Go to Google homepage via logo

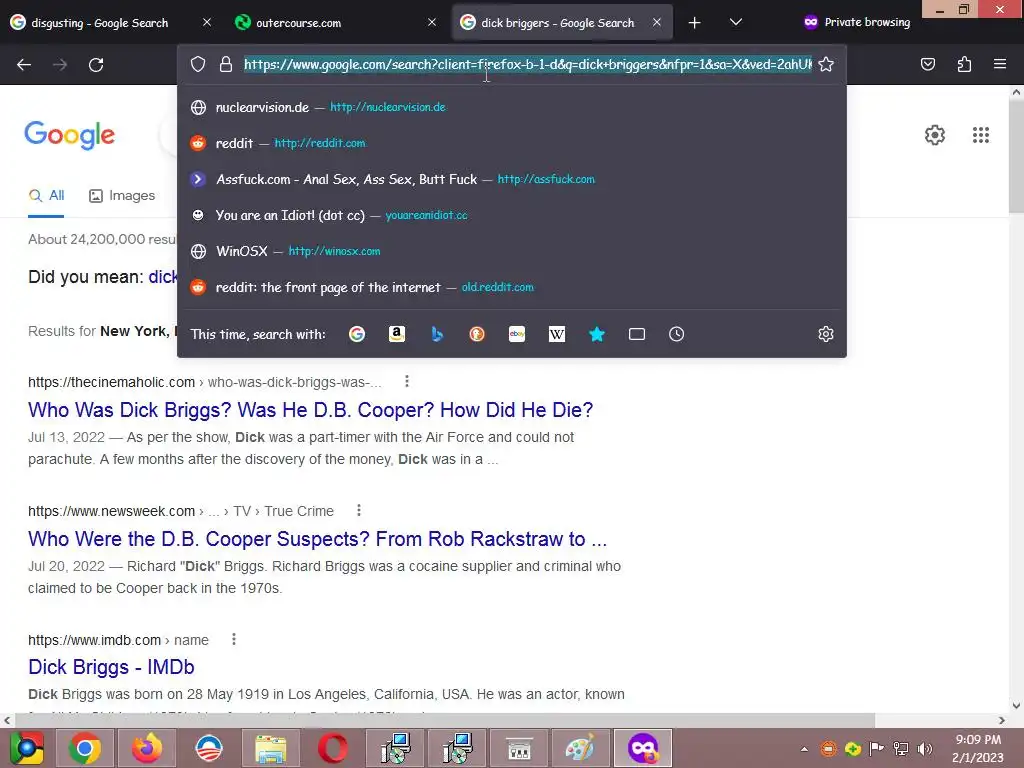[x=70, y=135]
